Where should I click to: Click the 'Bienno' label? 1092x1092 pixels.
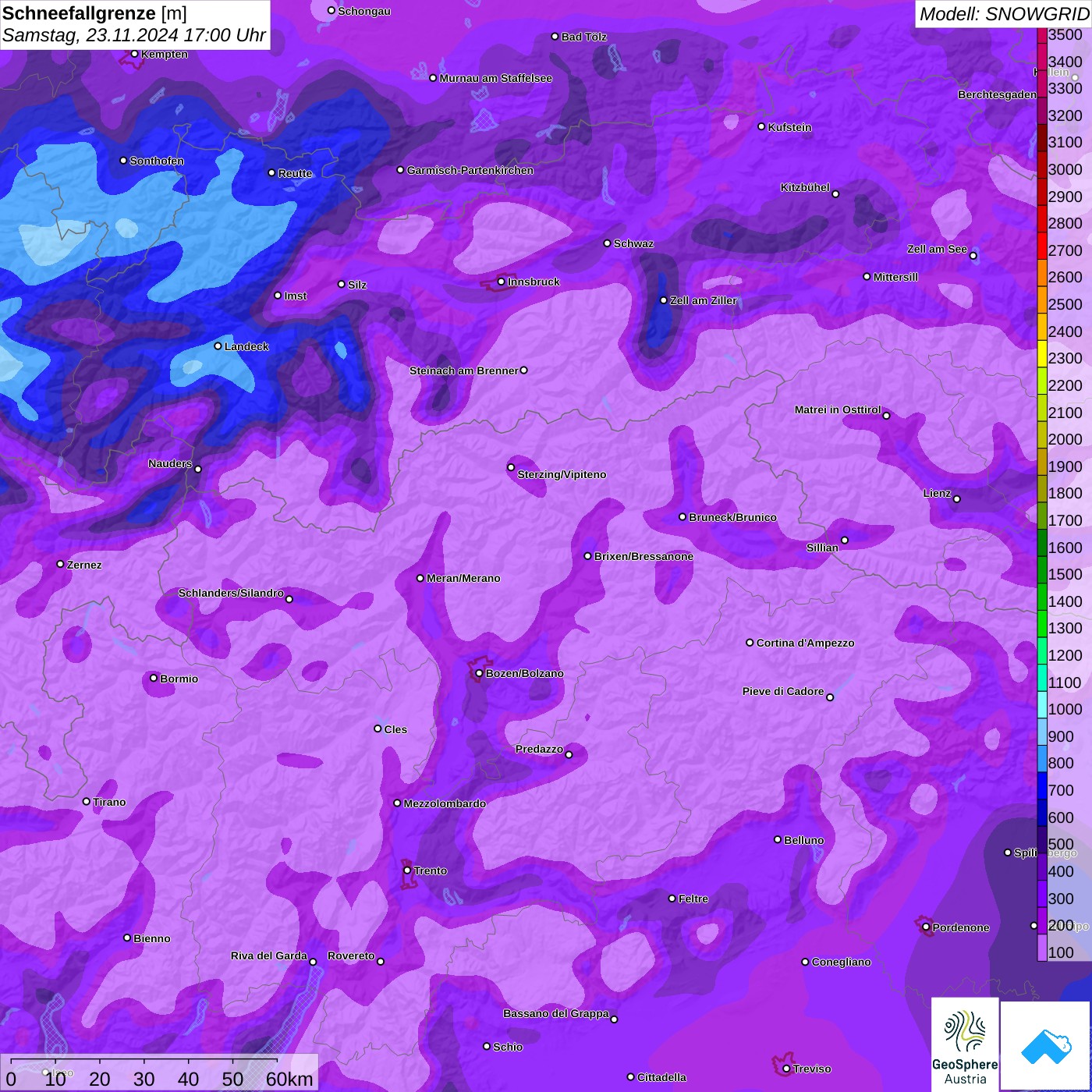pos(152,938)
